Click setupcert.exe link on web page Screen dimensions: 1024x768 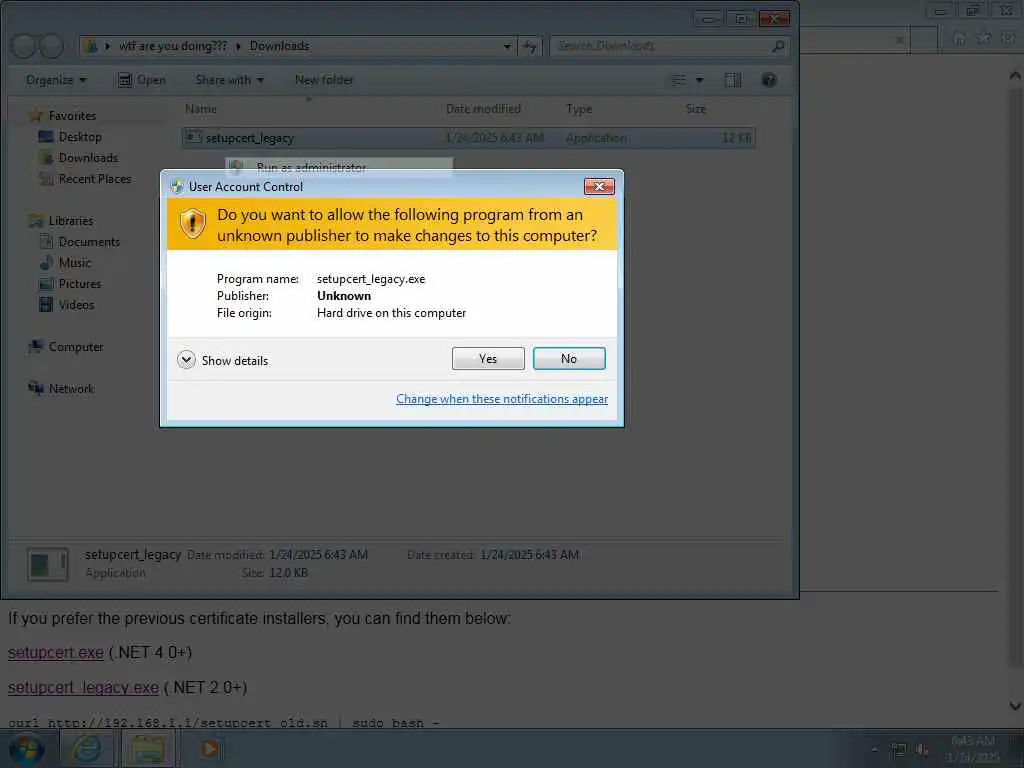pos(56,652)
